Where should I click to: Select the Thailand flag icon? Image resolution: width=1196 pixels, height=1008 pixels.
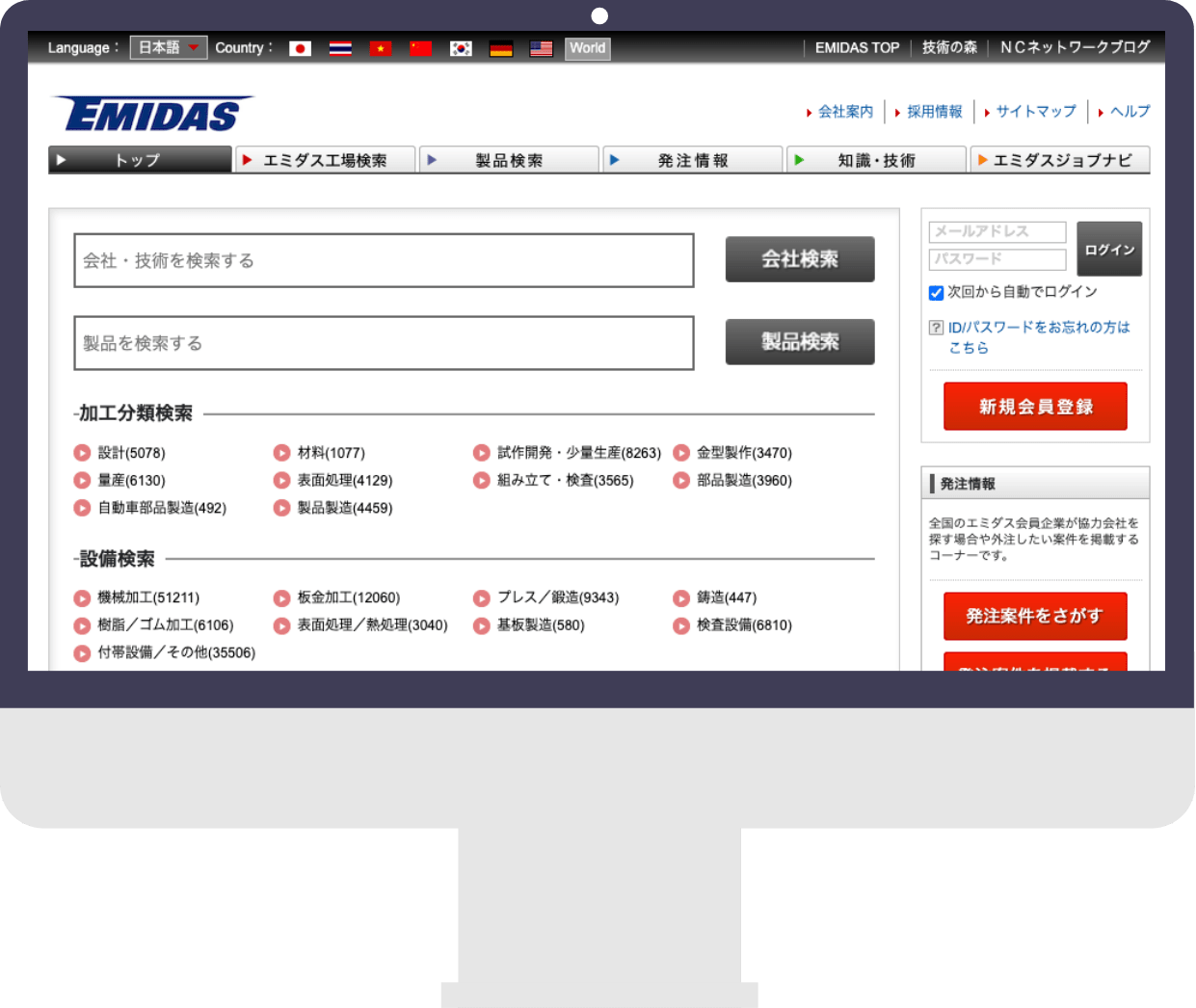coord(340,48)
